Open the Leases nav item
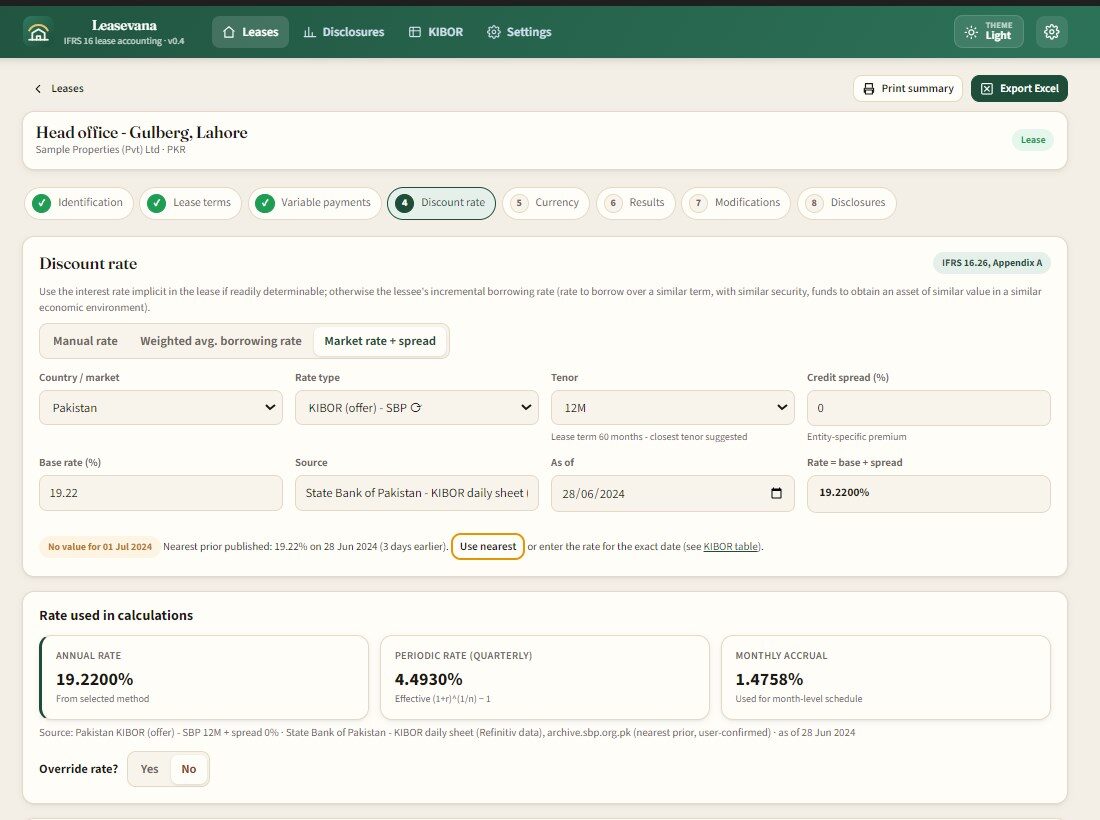The image size is (1100, 820). (250, 32)
